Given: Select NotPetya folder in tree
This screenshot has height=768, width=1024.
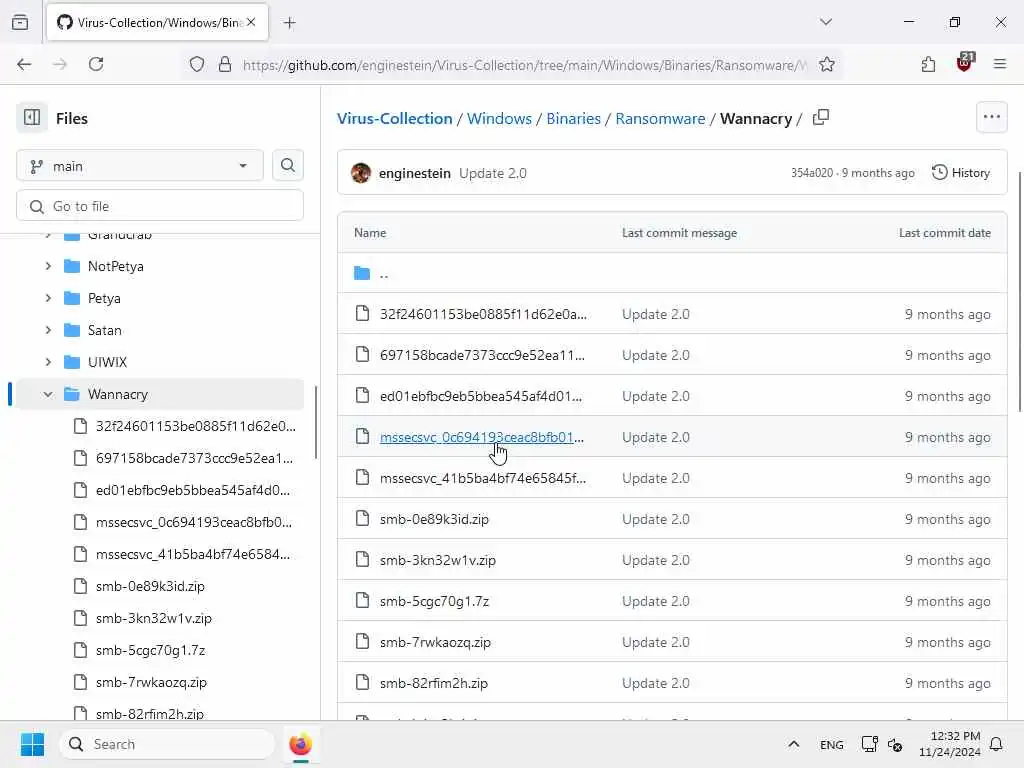Looking at the screenshot, I should [116, 266].
